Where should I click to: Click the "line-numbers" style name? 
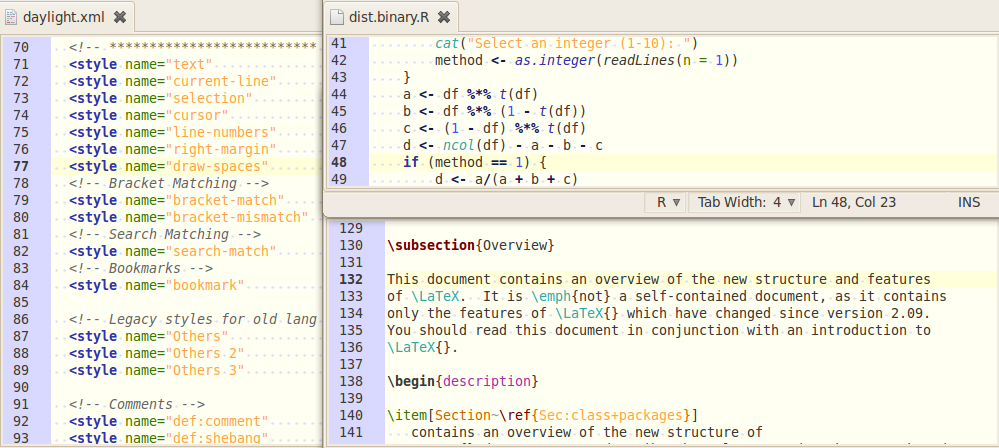tap(220, 132)
